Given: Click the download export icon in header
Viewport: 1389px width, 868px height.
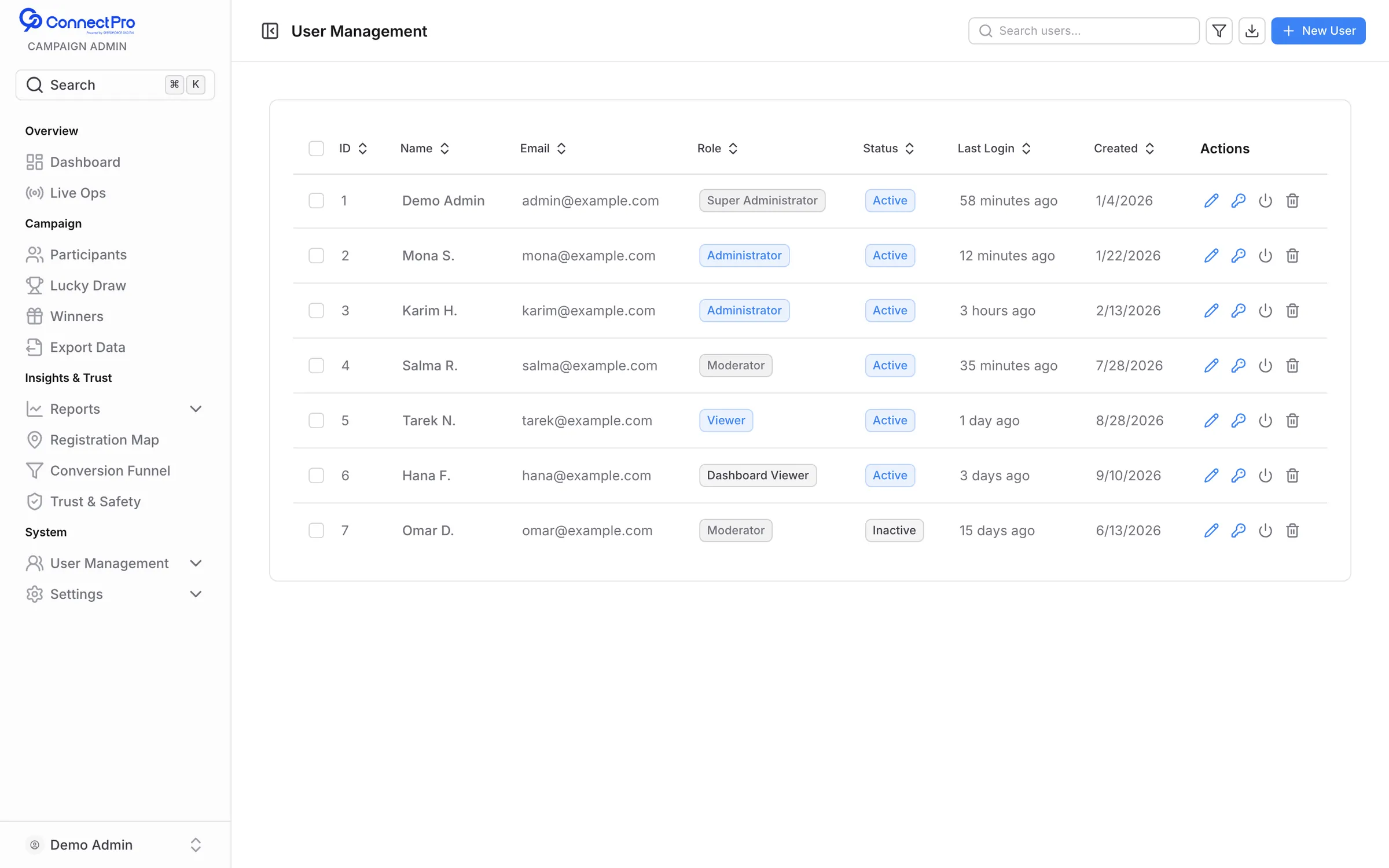Looking at the screenshot, I should tap(1252, 31).
